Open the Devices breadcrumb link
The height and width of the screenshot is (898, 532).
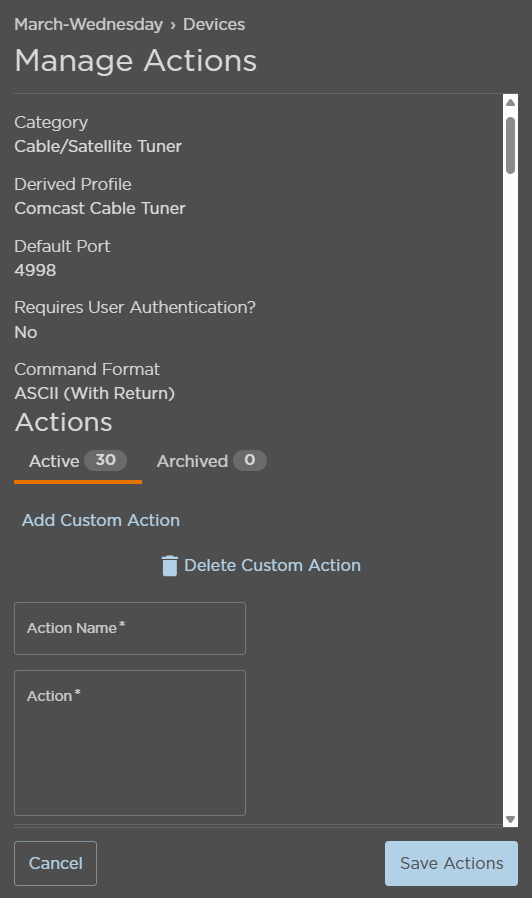[x=214, y=25]
